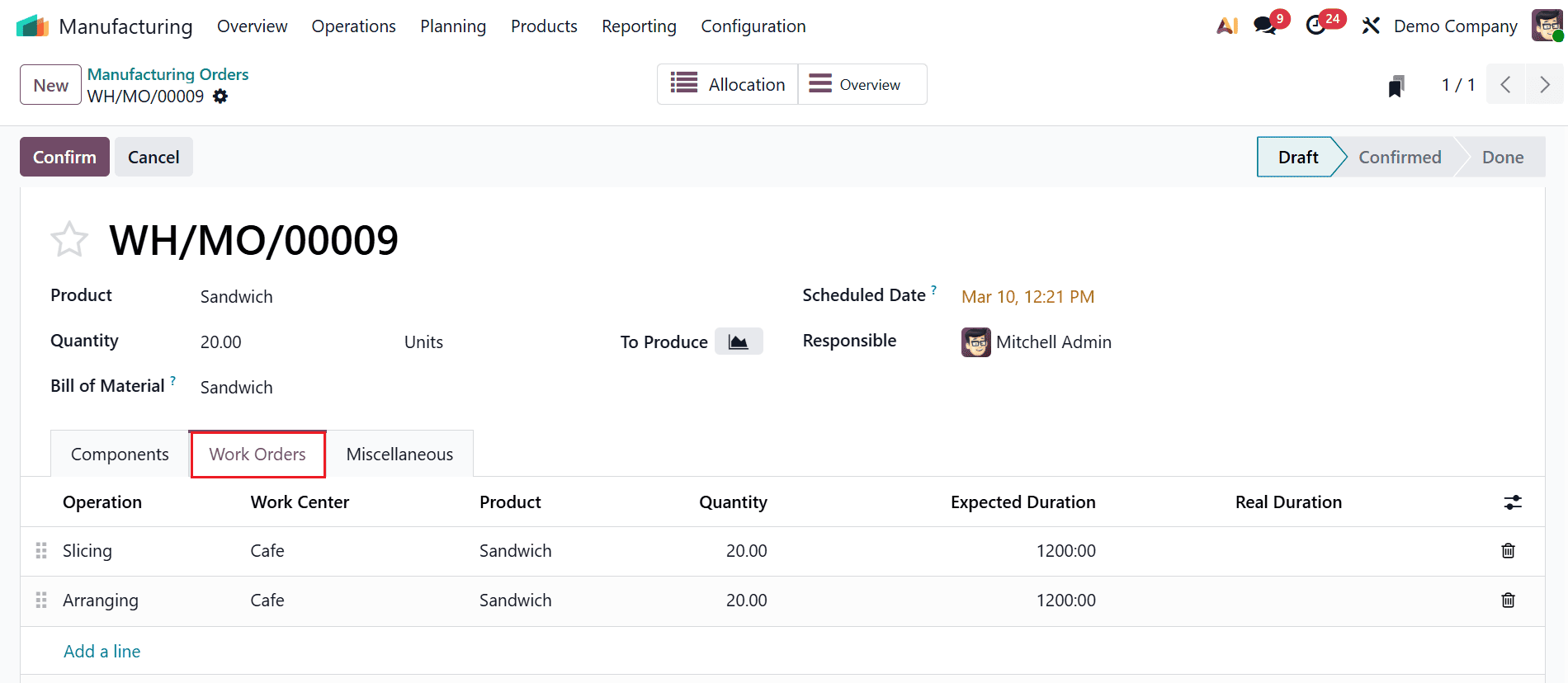Screen dimensions: 1568x683
Task: Grab the Arranging row drag handle
Action: point(41,601)
